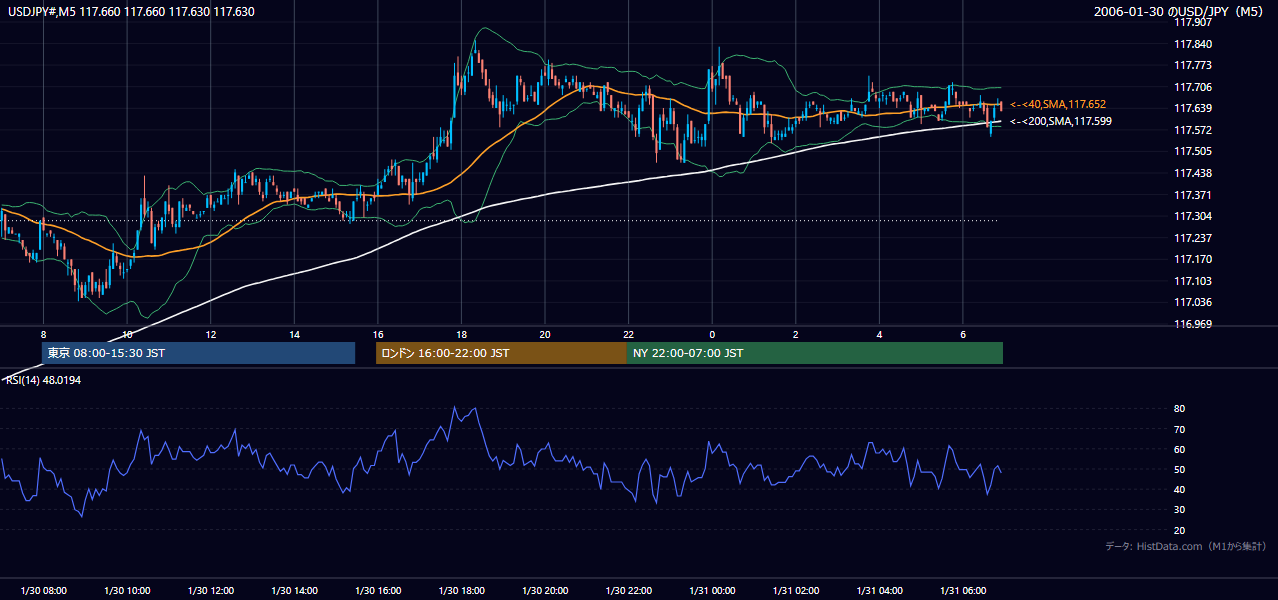Click RSI scale value 60

point(1179,449)
